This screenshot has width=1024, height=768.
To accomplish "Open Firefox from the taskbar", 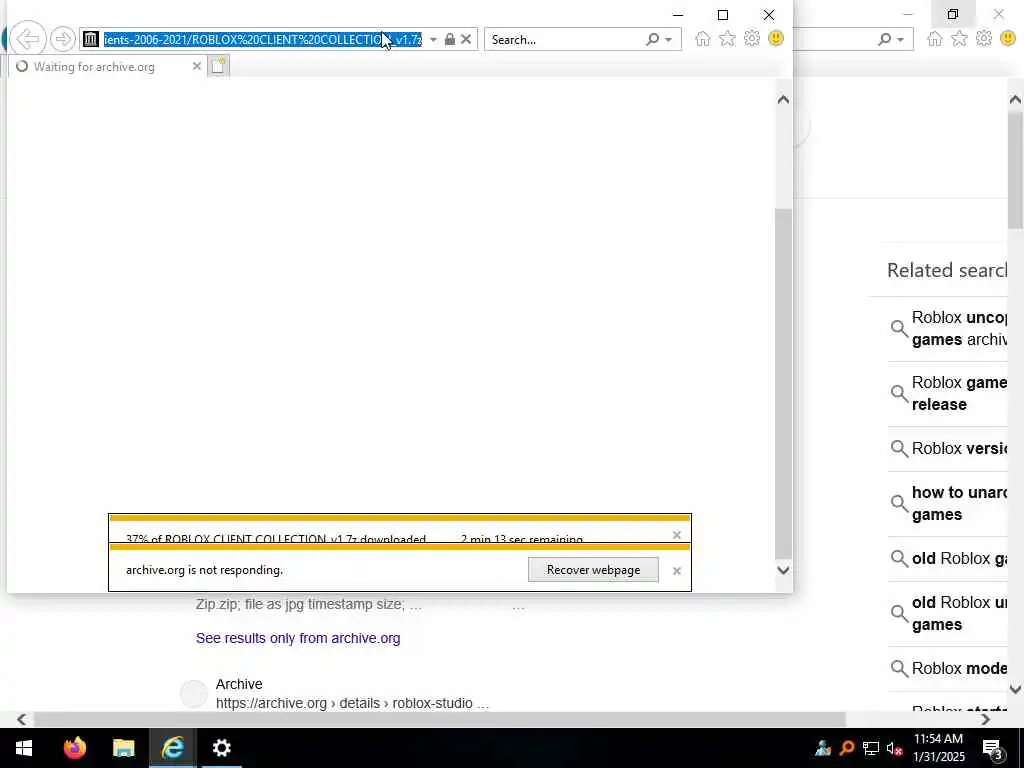I will (74, 748).
